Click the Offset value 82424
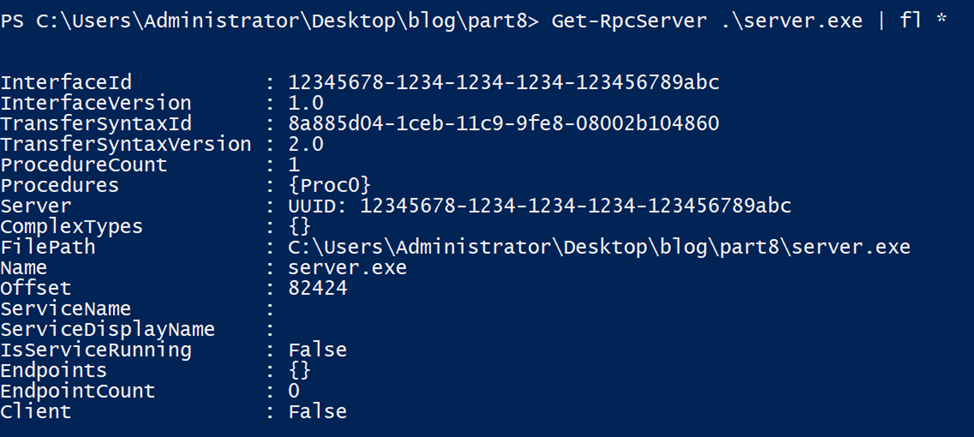Viewport: 974px width, 437px height. click(x=317, y=288)
